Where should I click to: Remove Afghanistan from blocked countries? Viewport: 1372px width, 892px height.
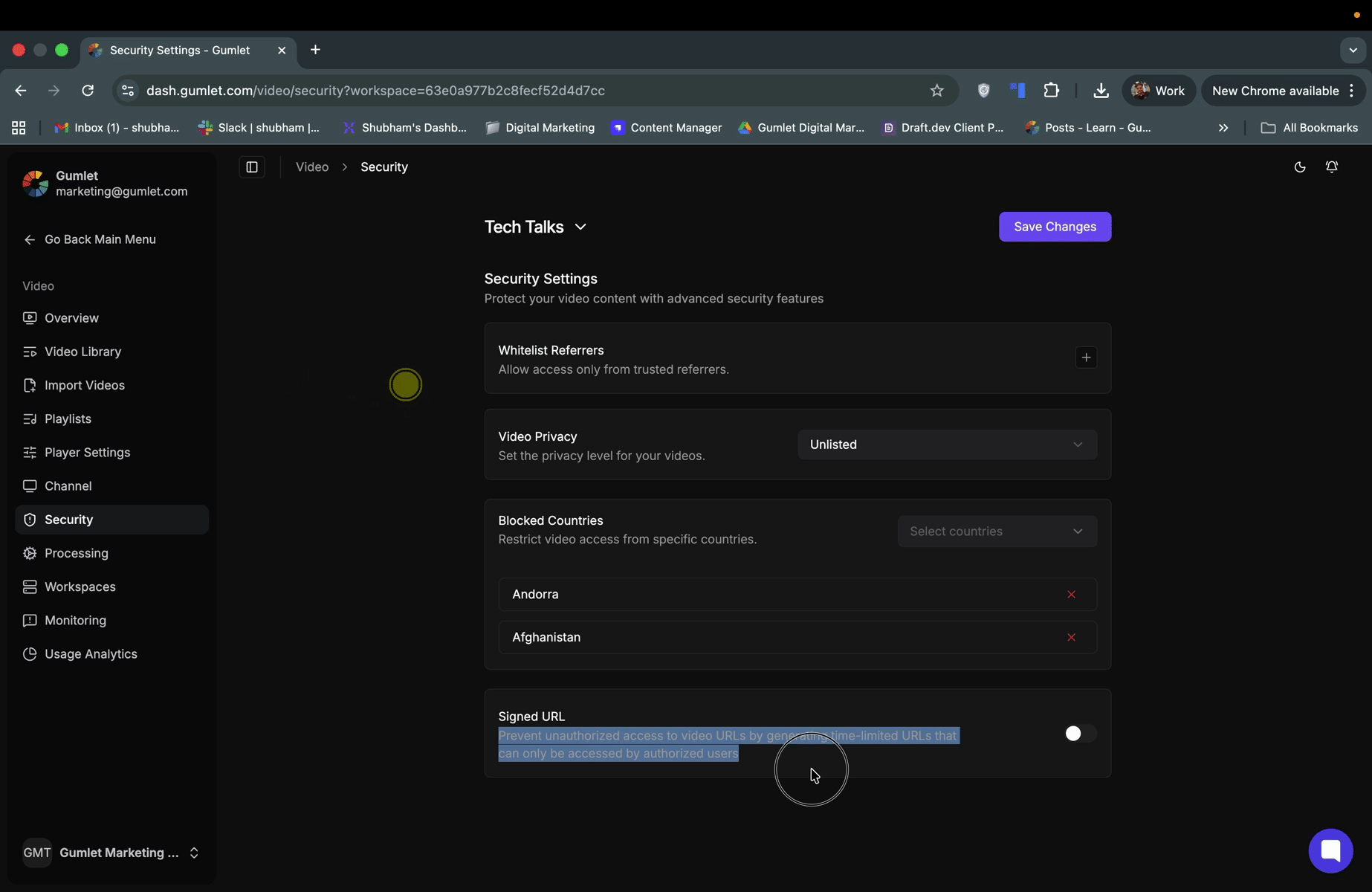click(x=1071, y=638)
